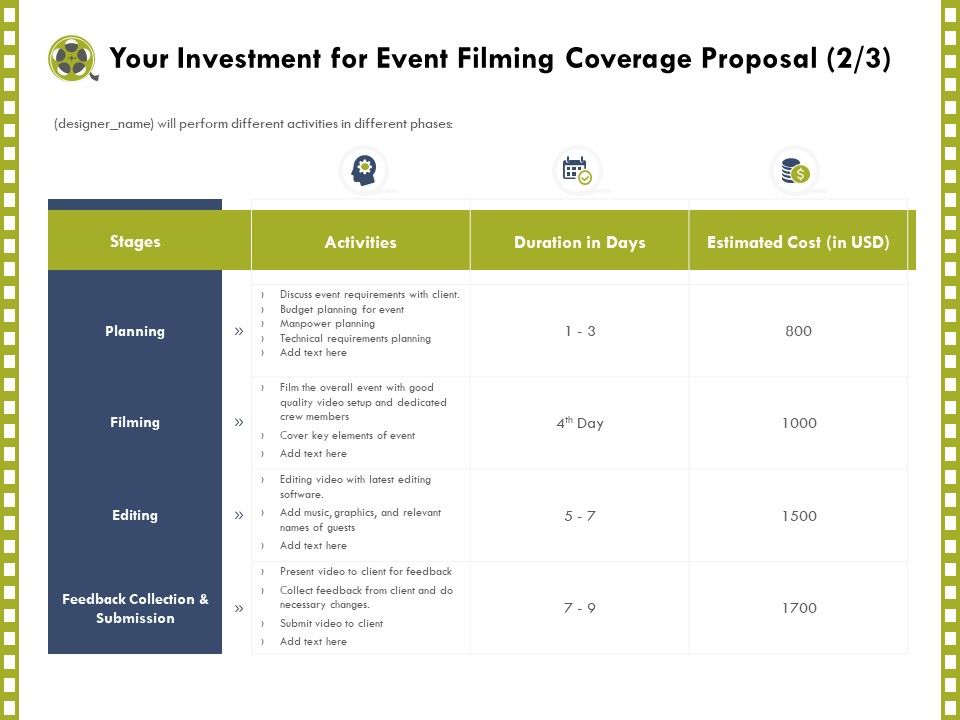The image size is (960, 720).
Task: Select the 800 cost cell
Action: pos(798,331)
